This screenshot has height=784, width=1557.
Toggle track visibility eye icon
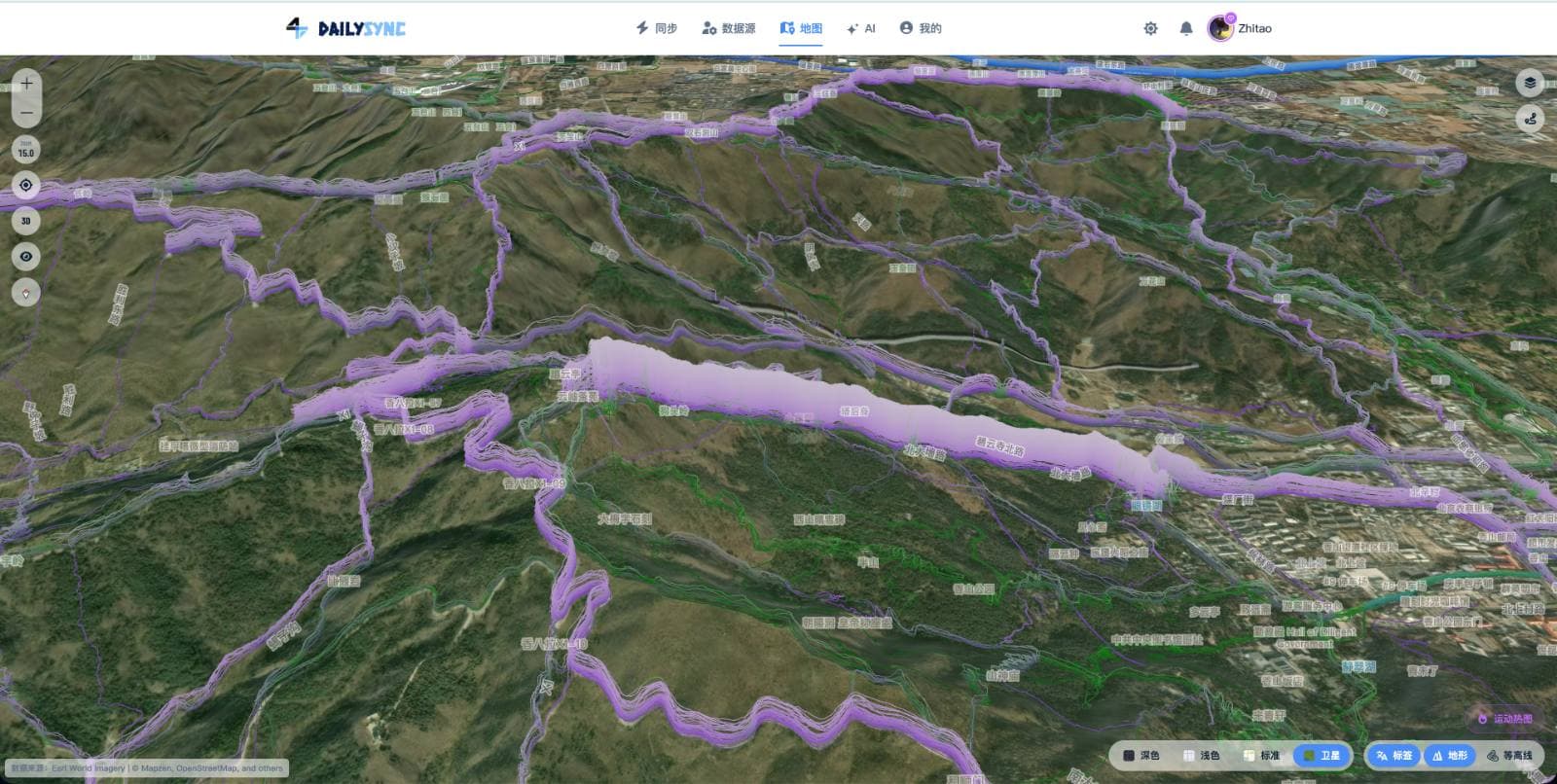tap(26, 257)
